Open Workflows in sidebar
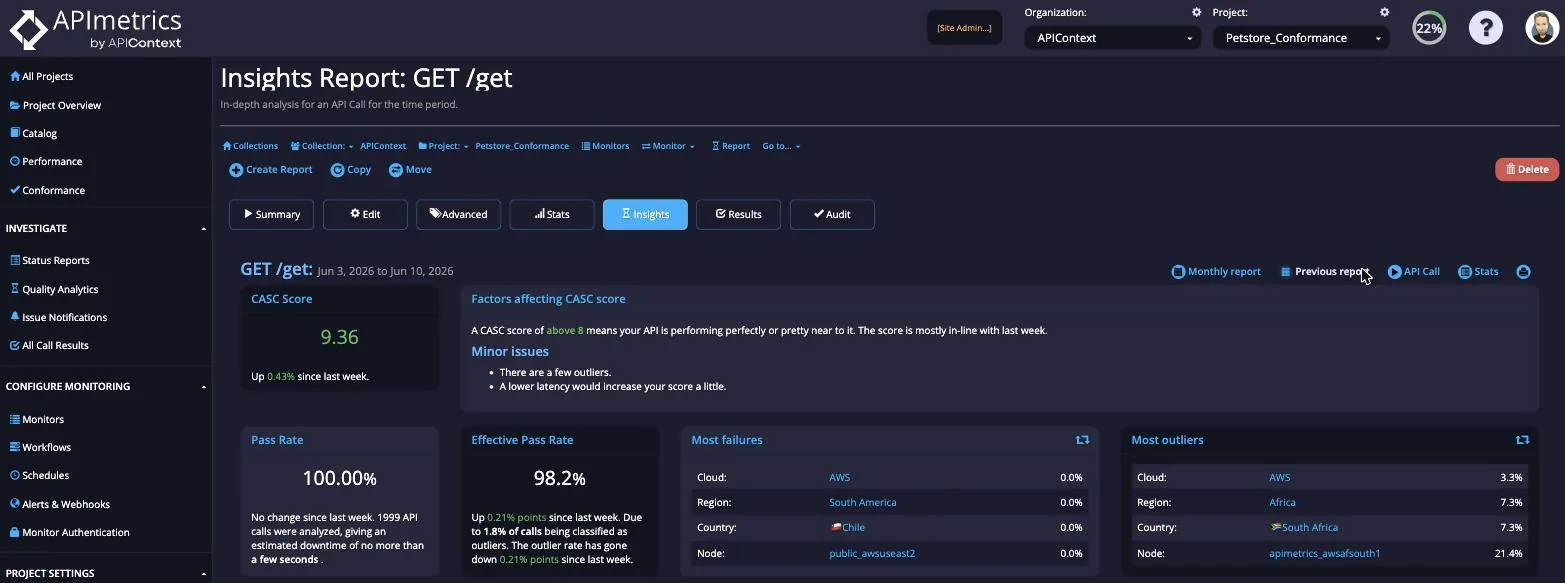 [40, 447]
